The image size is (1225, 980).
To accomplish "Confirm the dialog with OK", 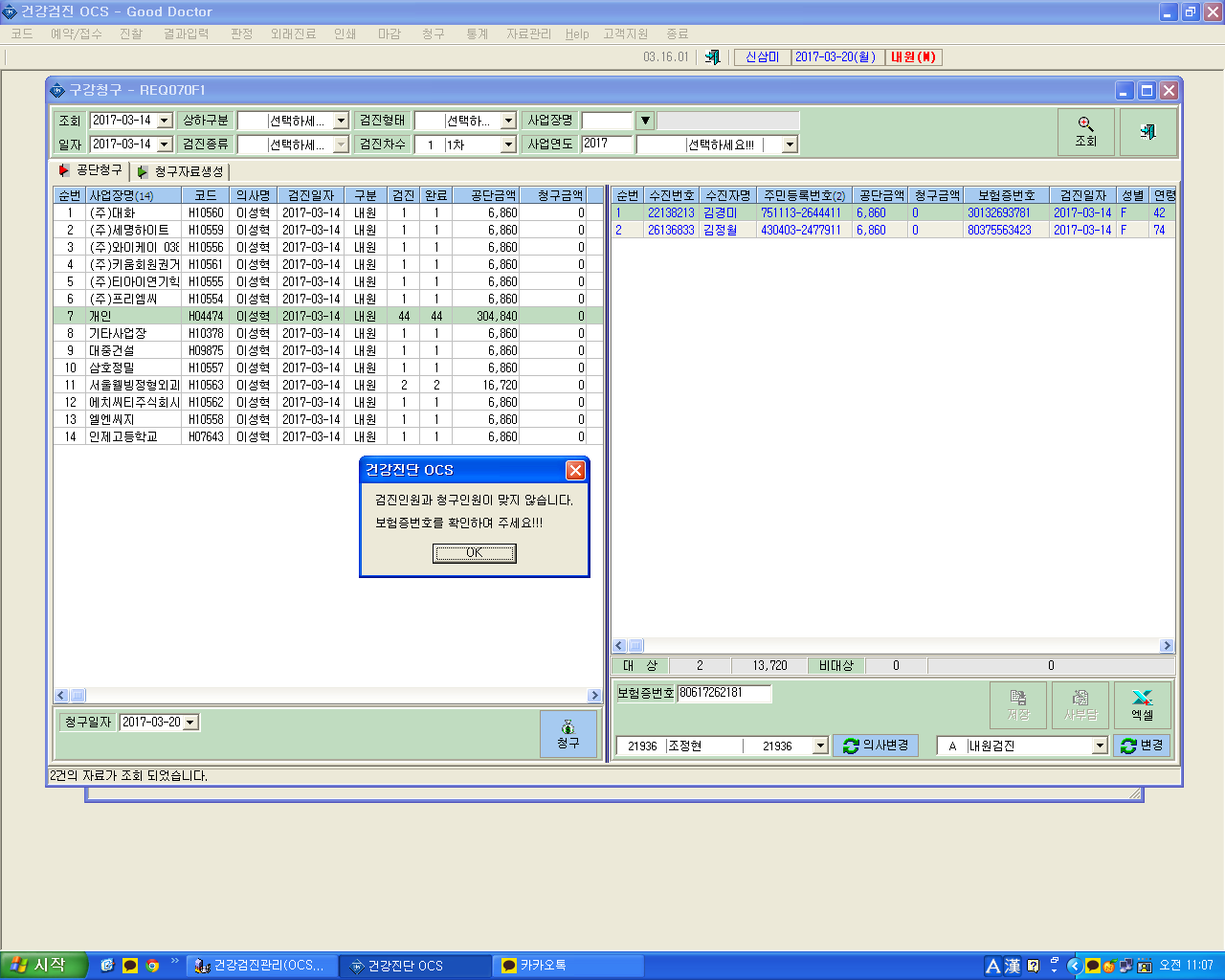I will tap(475, 553).
